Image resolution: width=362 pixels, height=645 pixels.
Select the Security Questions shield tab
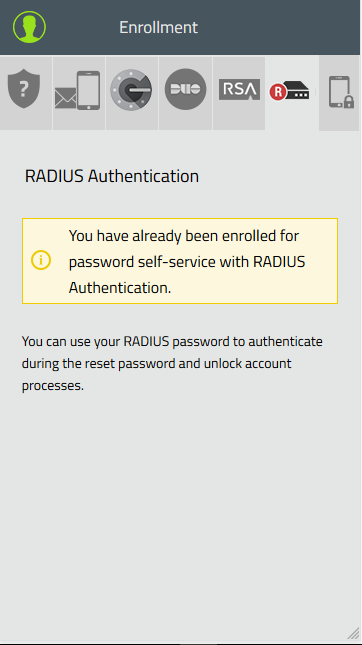coord(26,93)
